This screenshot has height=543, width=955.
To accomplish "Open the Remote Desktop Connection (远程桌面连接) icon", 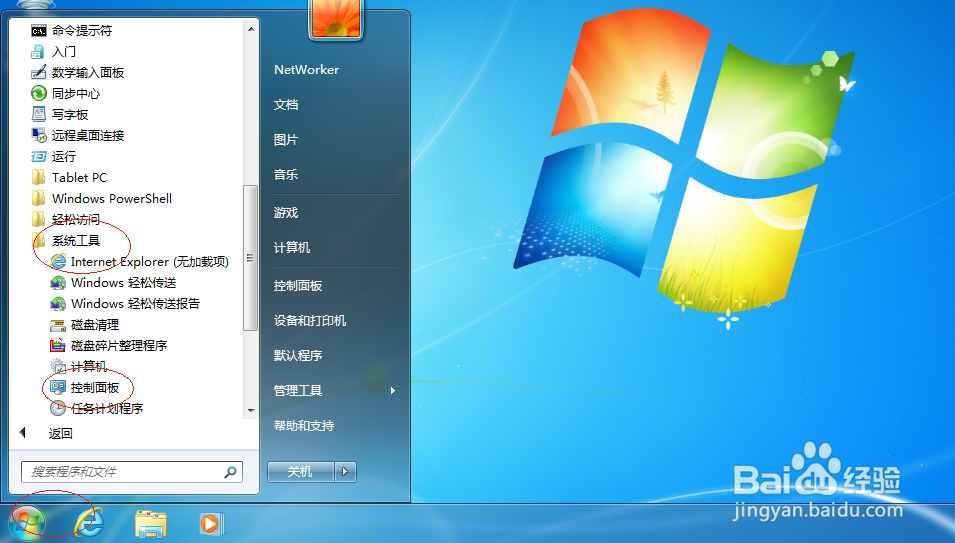I will coord(38,135).
